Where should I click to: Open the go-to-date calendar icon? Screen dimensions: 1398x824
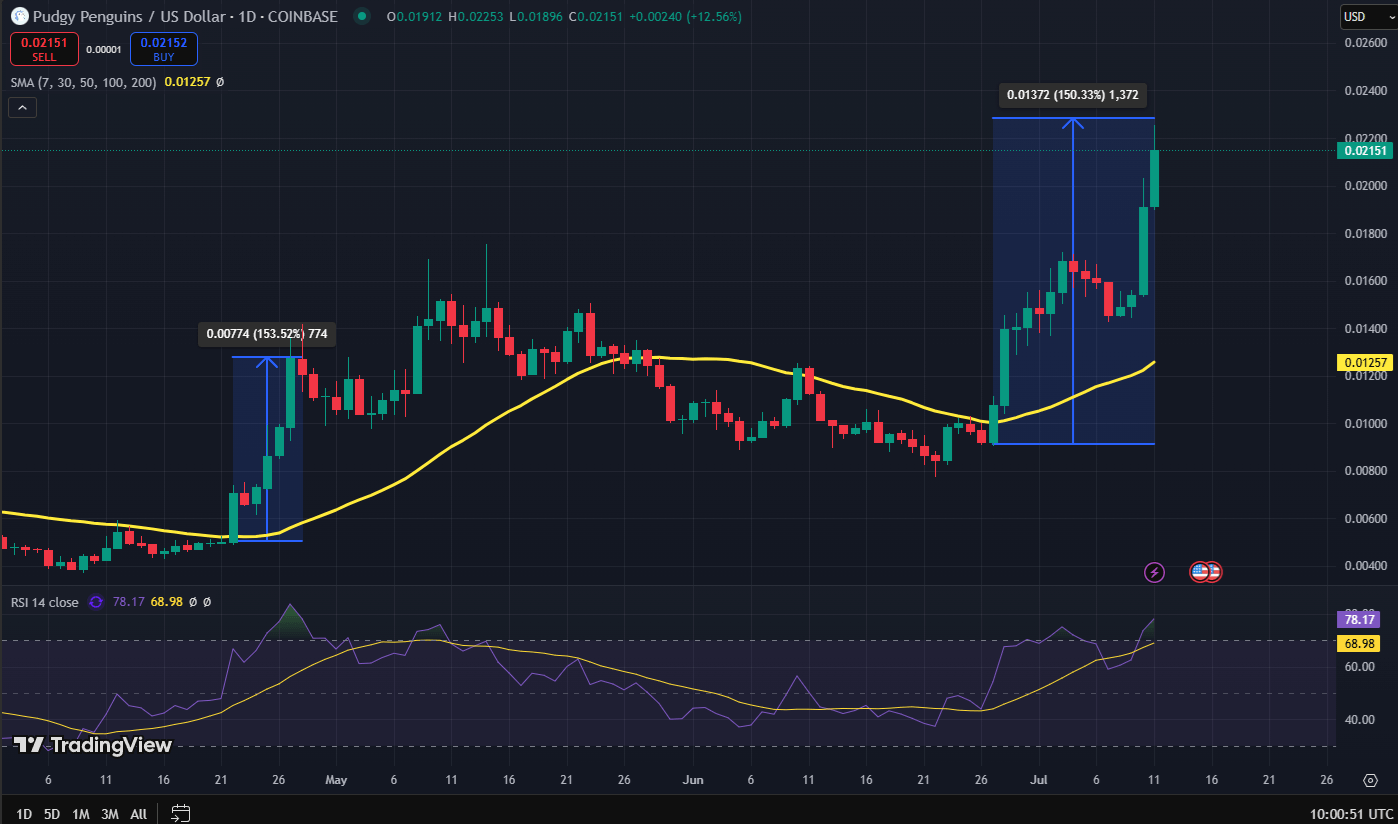[x=181, y=813]
